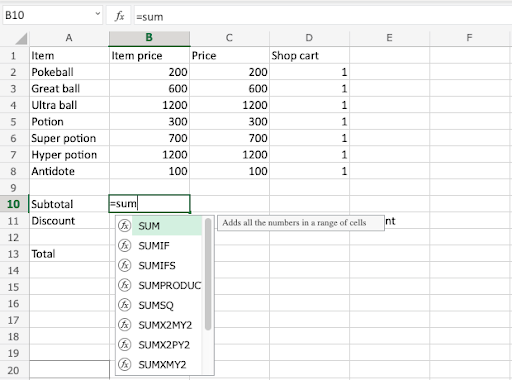Click the fx icon beside SUMSQ
This screenshot has height=380, width=512.
coord(124,305)
